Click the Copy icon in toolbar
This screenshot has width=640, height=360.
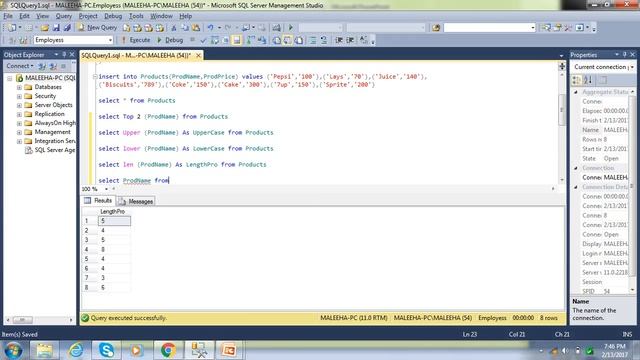[185, 27]
